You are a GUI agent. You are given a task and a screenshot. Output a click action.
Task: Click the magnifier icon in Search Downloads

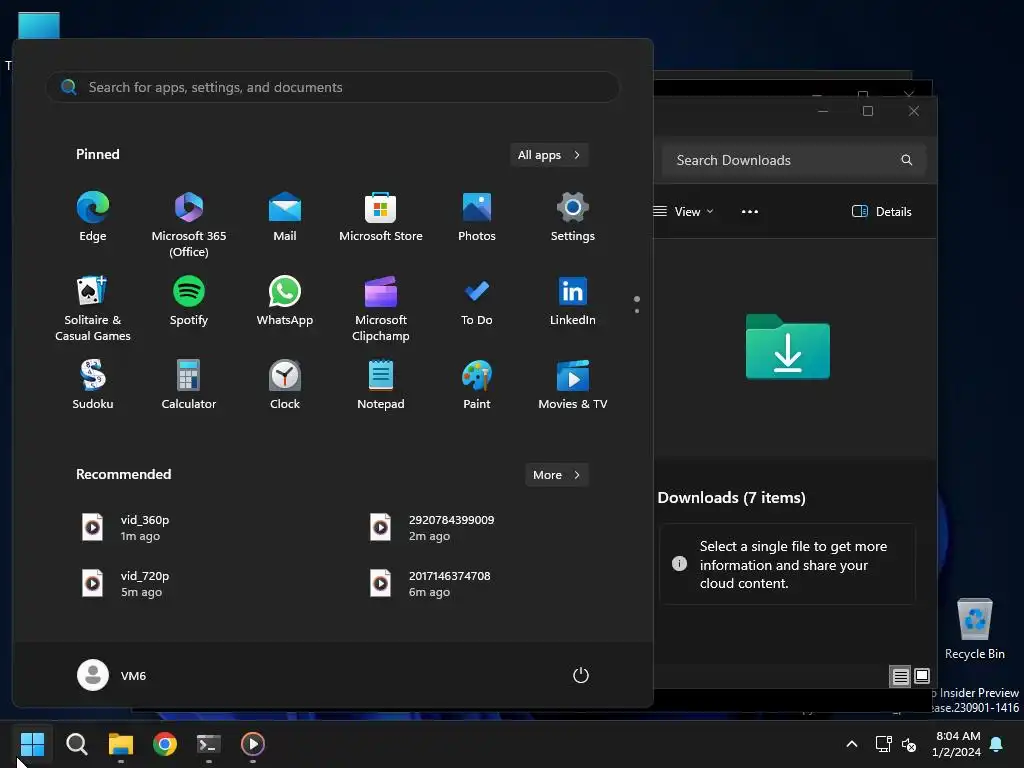tap(906, 160)
